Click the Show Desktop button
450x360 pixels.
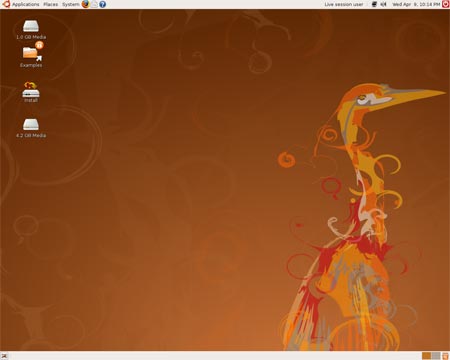pos(4,356)
